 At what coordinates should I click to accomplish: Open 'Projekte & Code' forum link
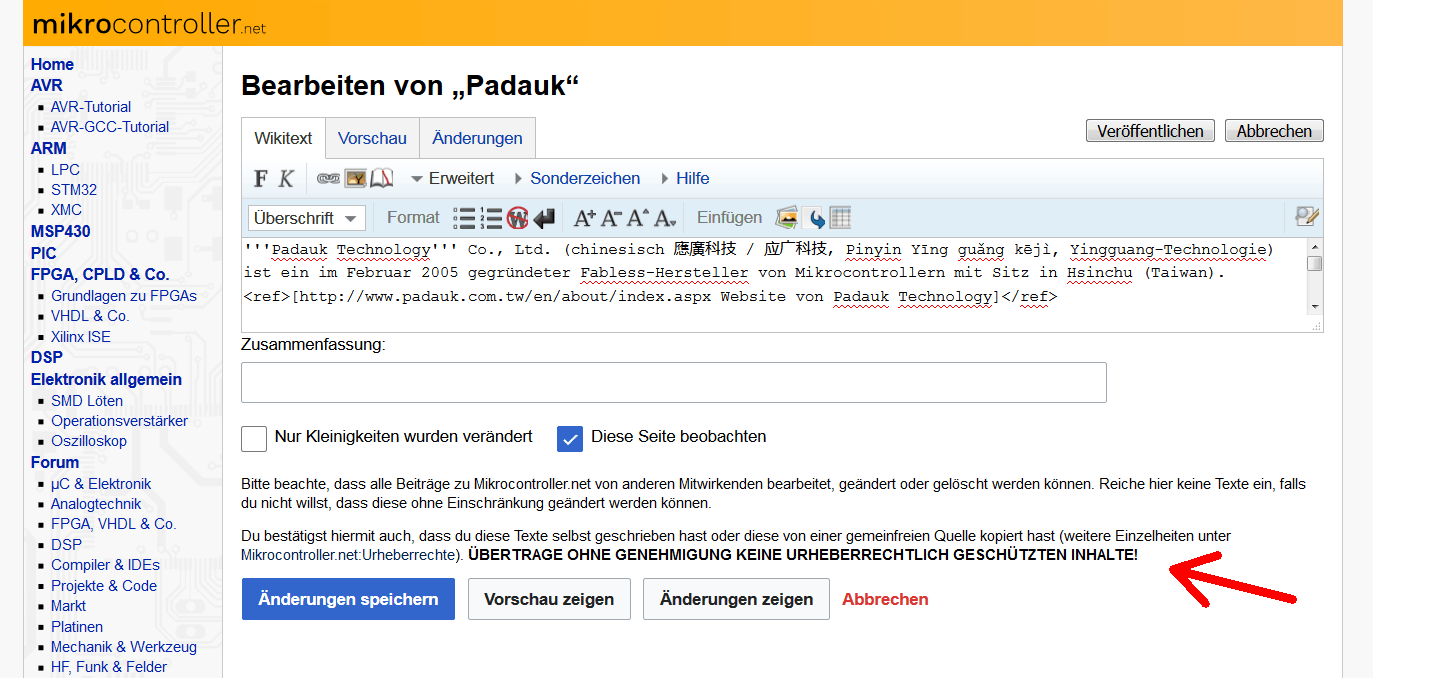(x=104, y=586)
